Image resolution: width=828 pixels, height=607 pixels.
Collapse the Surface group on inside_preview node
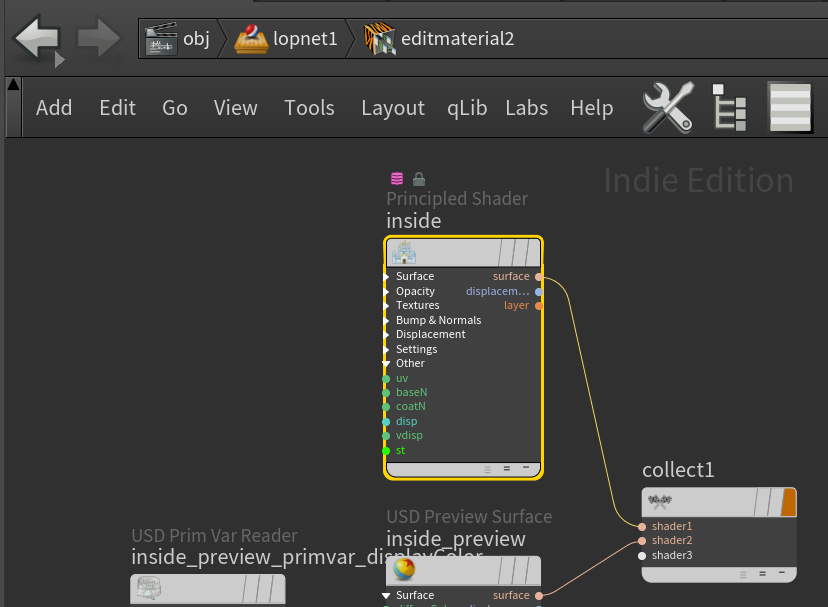(x=386, y=596)
